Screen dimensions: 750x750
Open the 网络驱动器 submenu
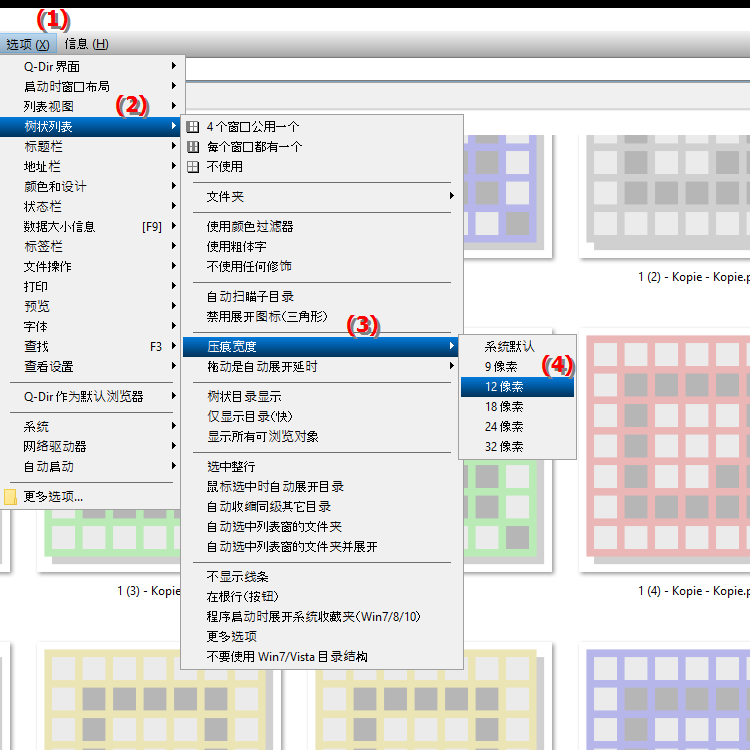pyautogui.click(x=90, y=446)
